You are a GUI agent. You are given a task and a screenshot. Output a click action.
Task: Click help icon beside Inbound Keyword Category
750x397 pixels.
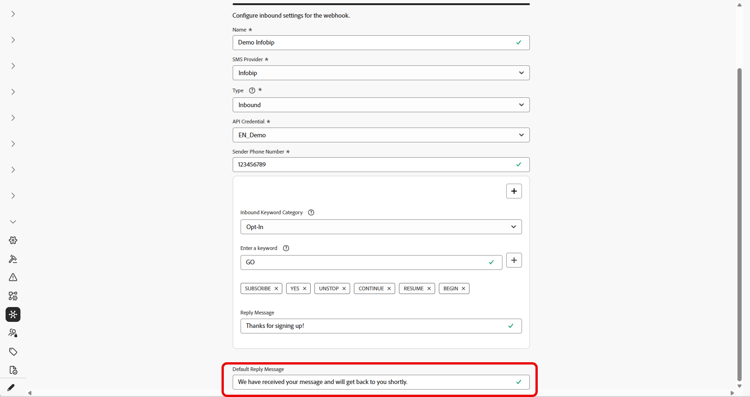pos(311,212)
